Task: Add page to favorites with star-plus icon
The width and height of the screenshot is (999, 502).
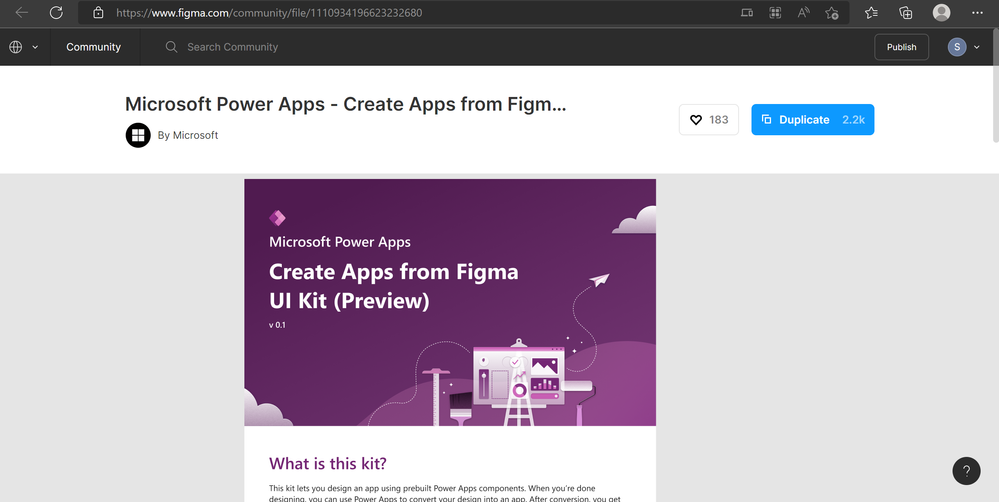Action: point(831,13)
